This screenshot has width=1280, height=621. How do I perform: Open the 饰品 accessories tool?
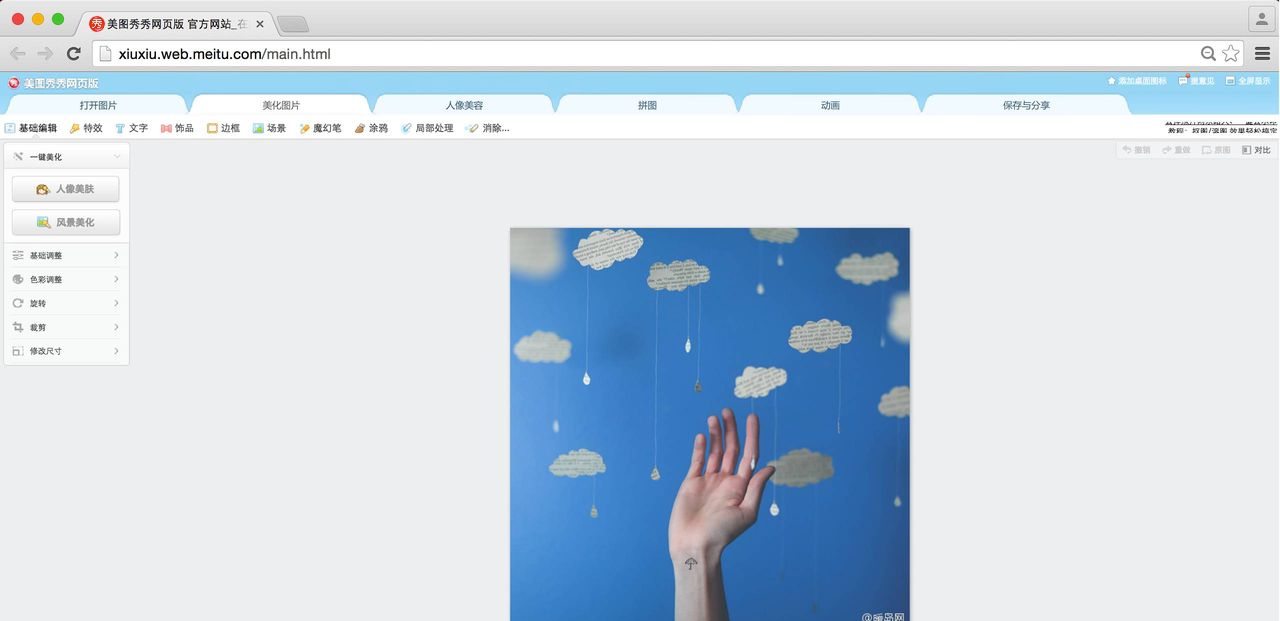(177, 128)
